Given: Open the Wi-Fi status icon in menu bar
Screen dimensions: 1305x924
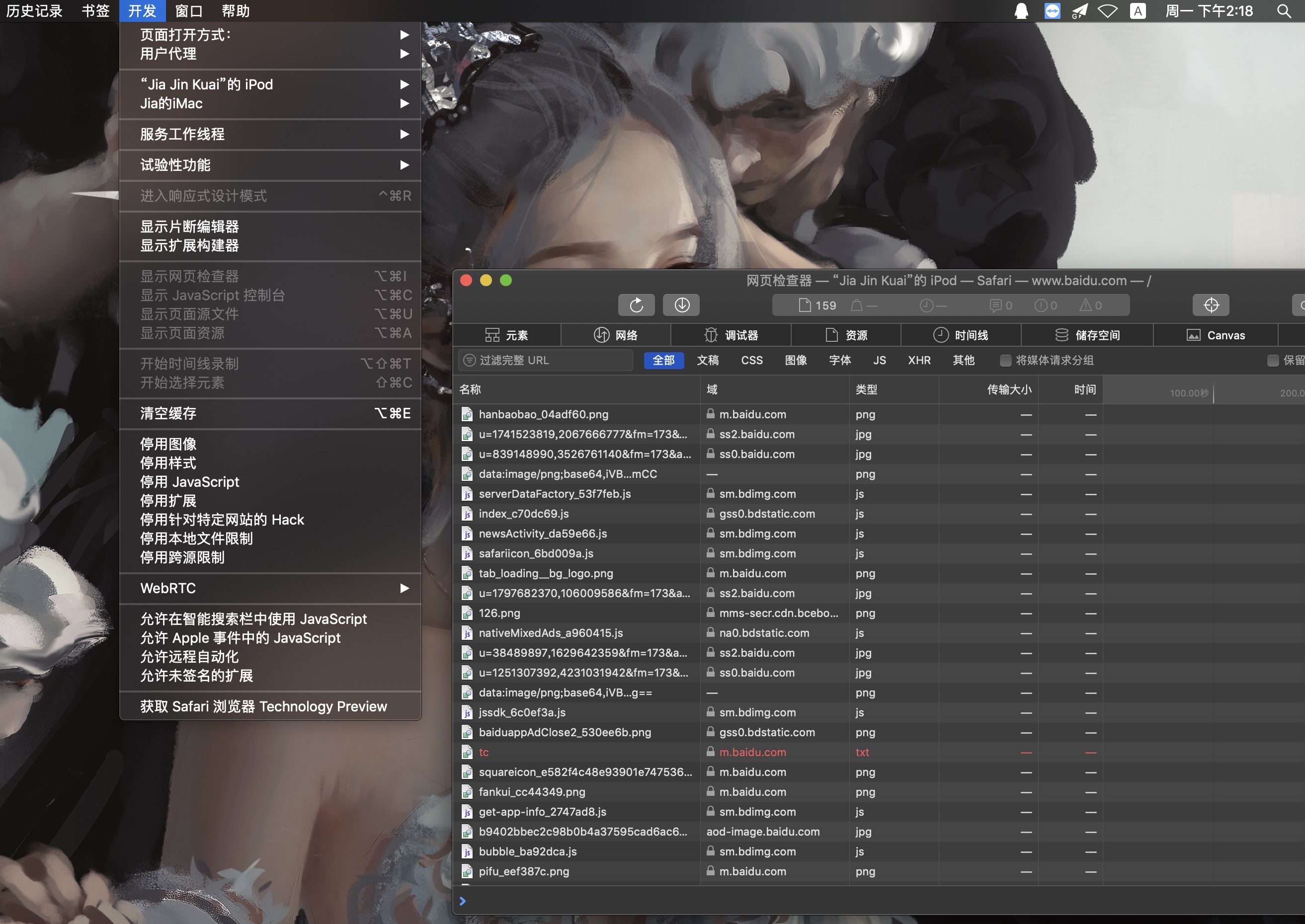Looking at the screenshot, I should click(1107, 11).
